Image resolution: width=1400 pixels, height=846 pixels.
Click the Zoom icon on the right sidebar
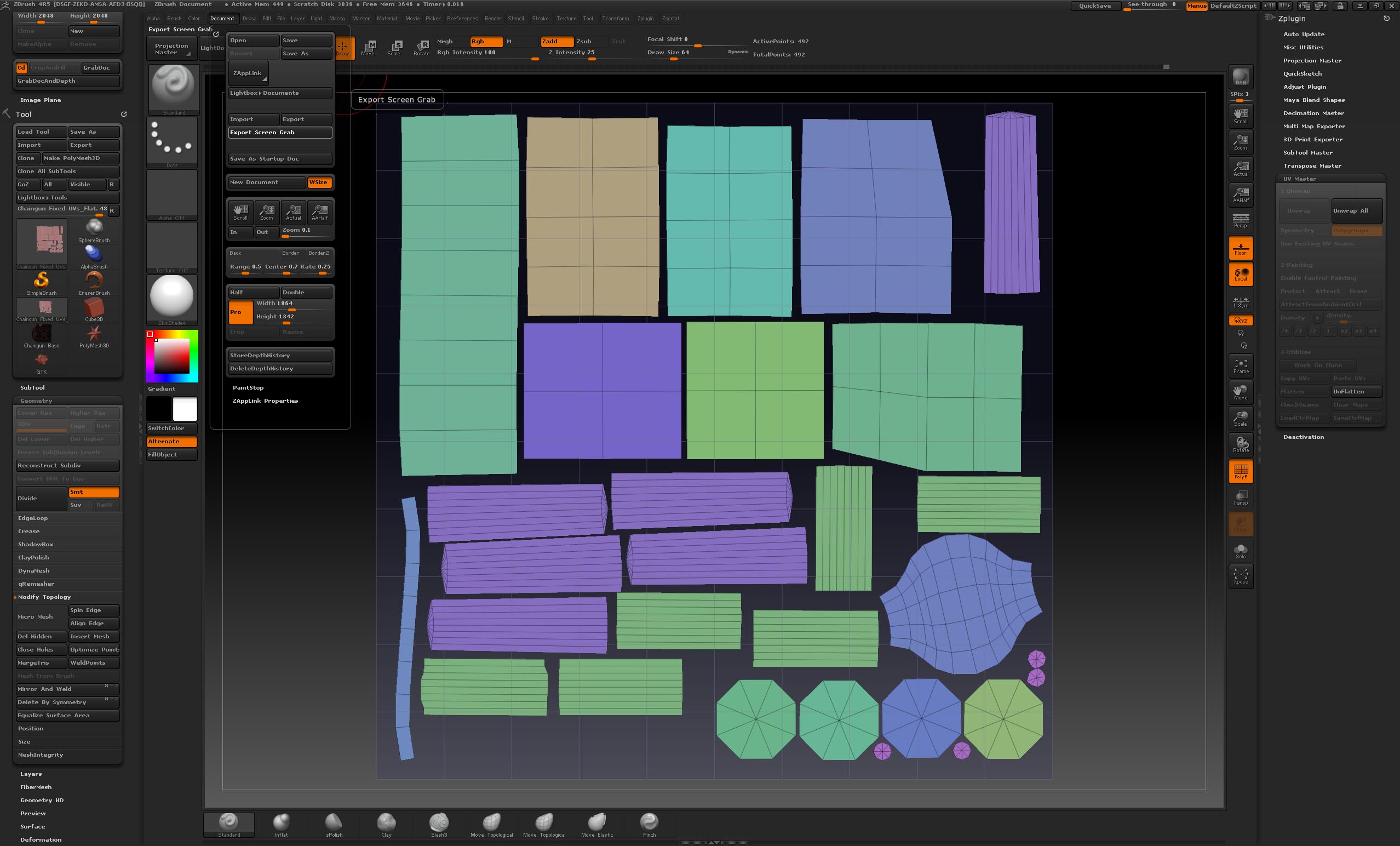pos(1241,142)
